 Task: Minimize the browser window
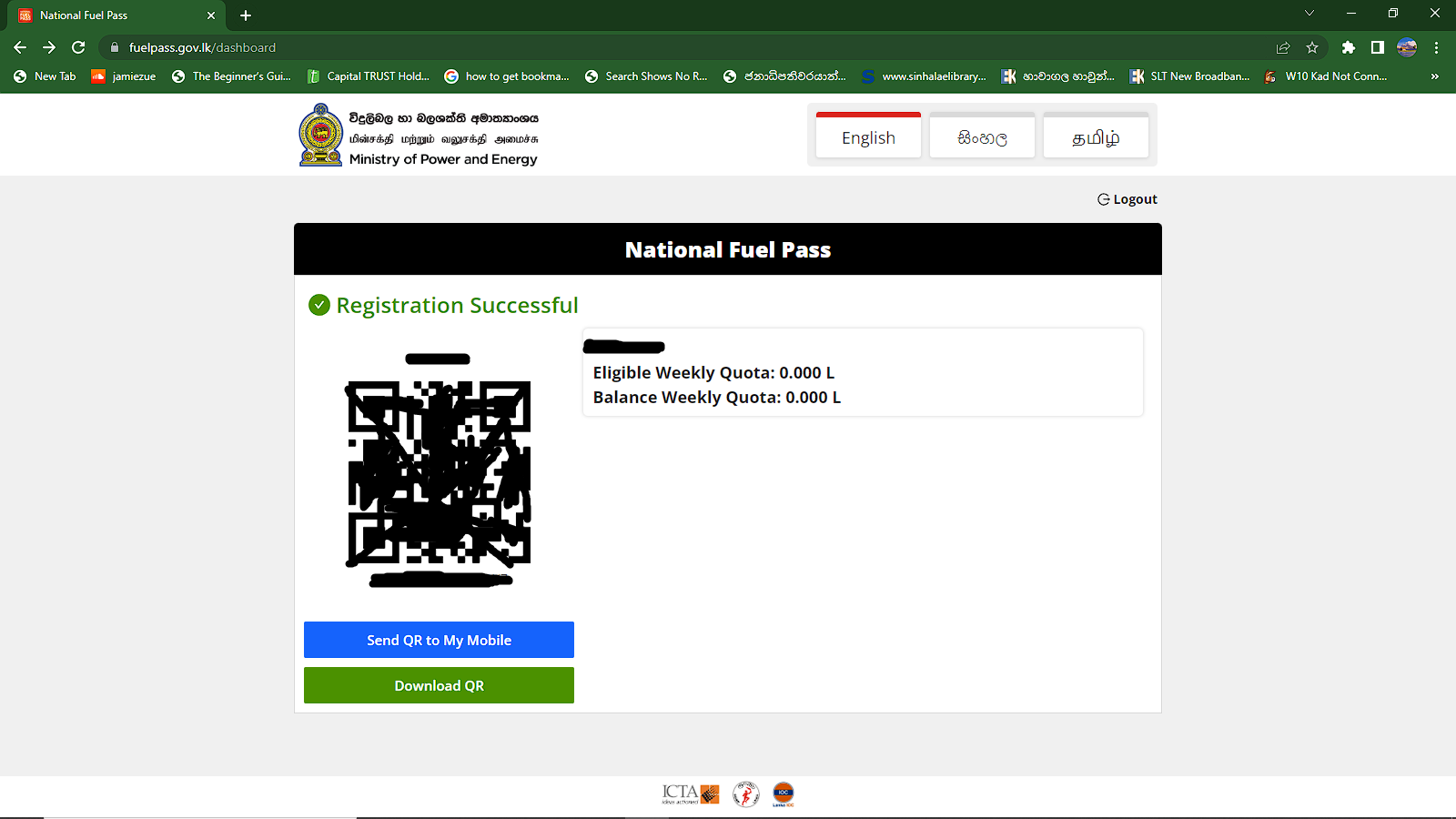pyautogui.click(x=1351, y=13)
